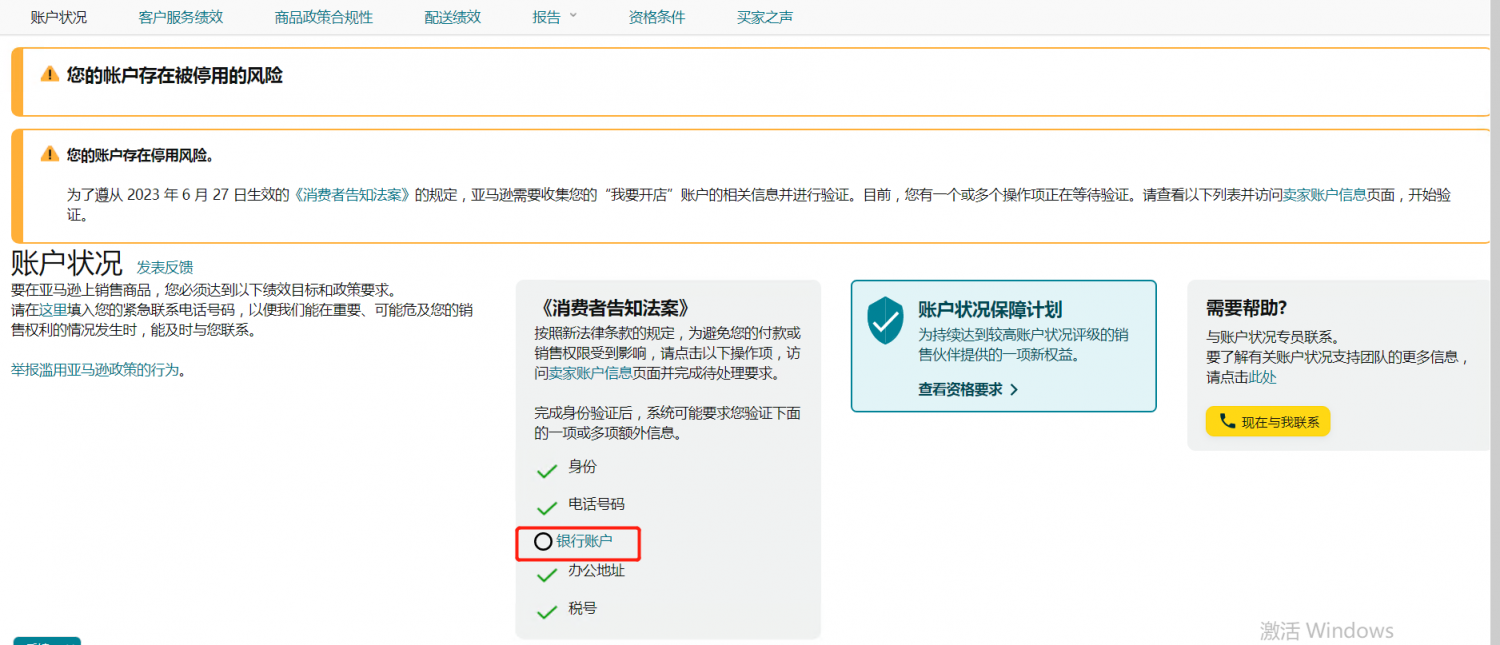Open the 买家之声 tab
Screen dimensions: 1500x645
point(765,17)
